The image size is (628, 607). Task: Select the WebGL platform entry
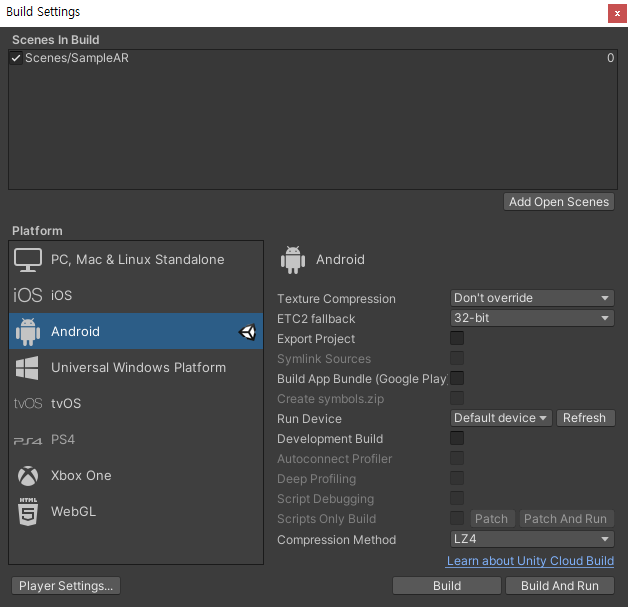(x=136, y=511)
